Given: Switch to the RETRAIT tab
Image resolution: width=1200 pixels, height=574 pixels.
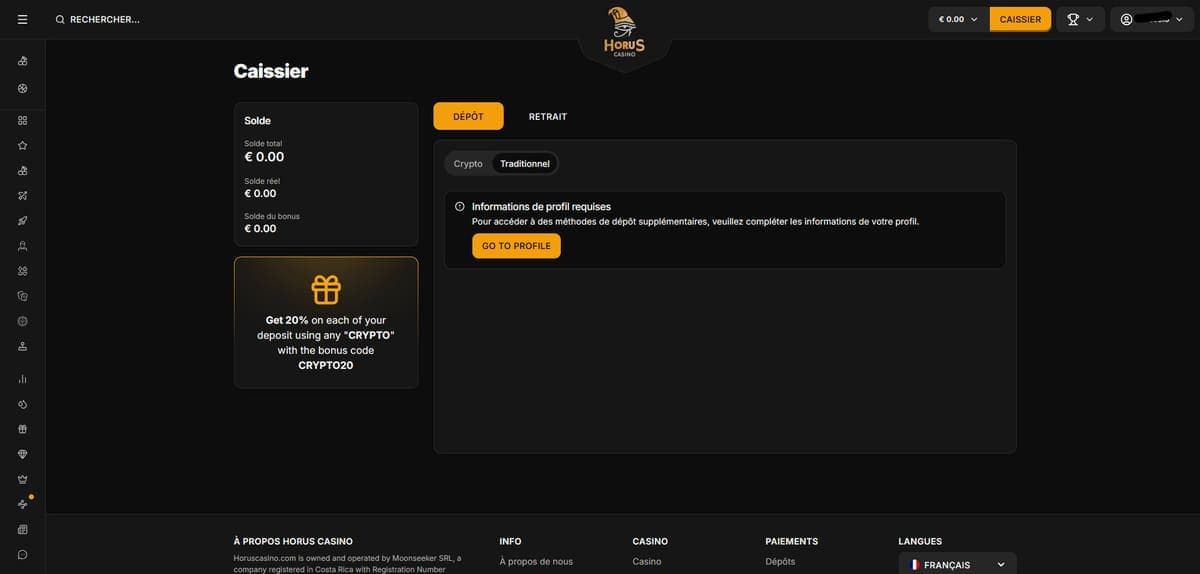Looking at the screenshot, I should click(x=548, y=116).
